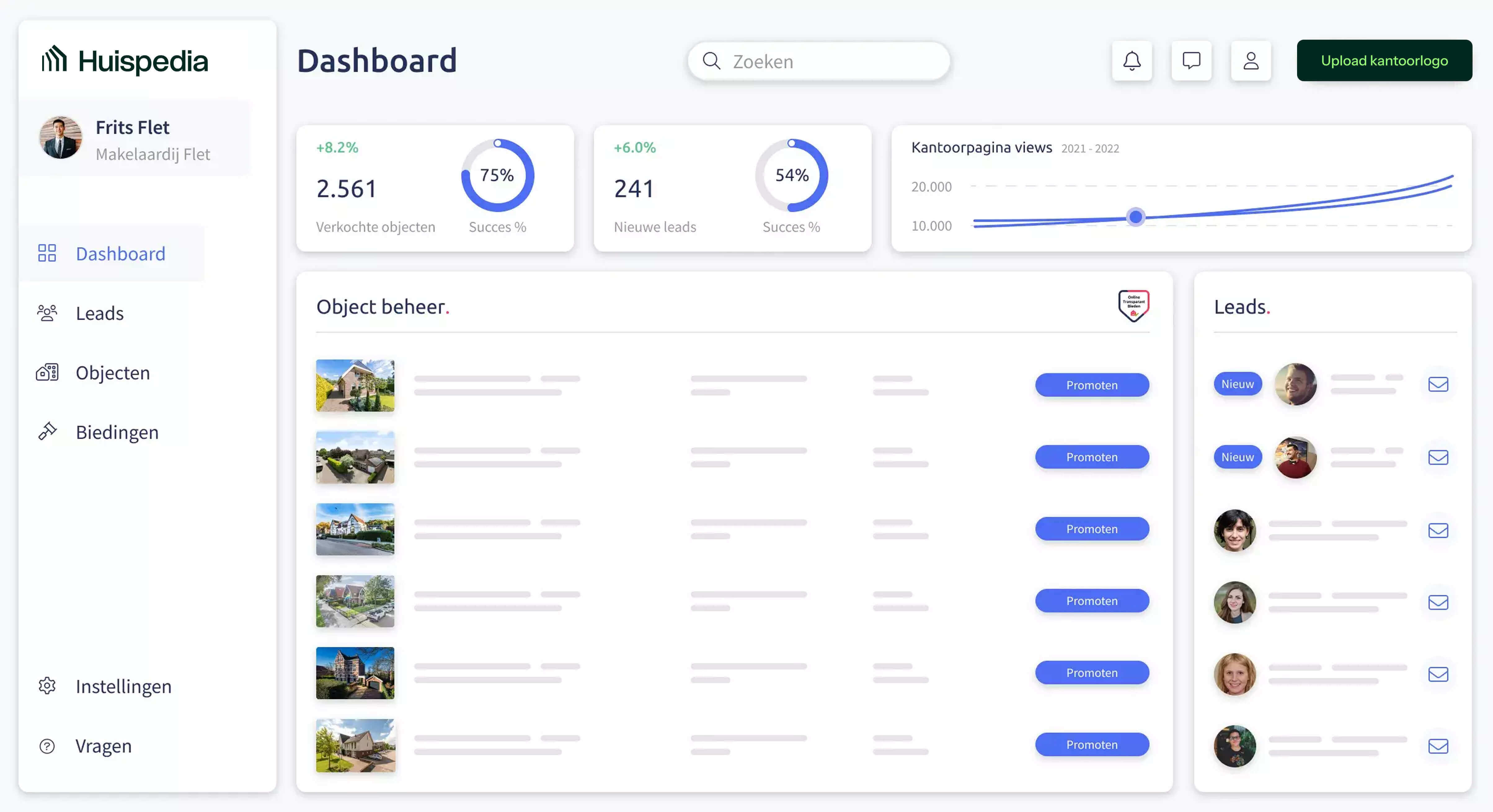The image size is (1493, 812).
Task: Click Promoten for the fifth property
Action: click(x=1092, y=672)
